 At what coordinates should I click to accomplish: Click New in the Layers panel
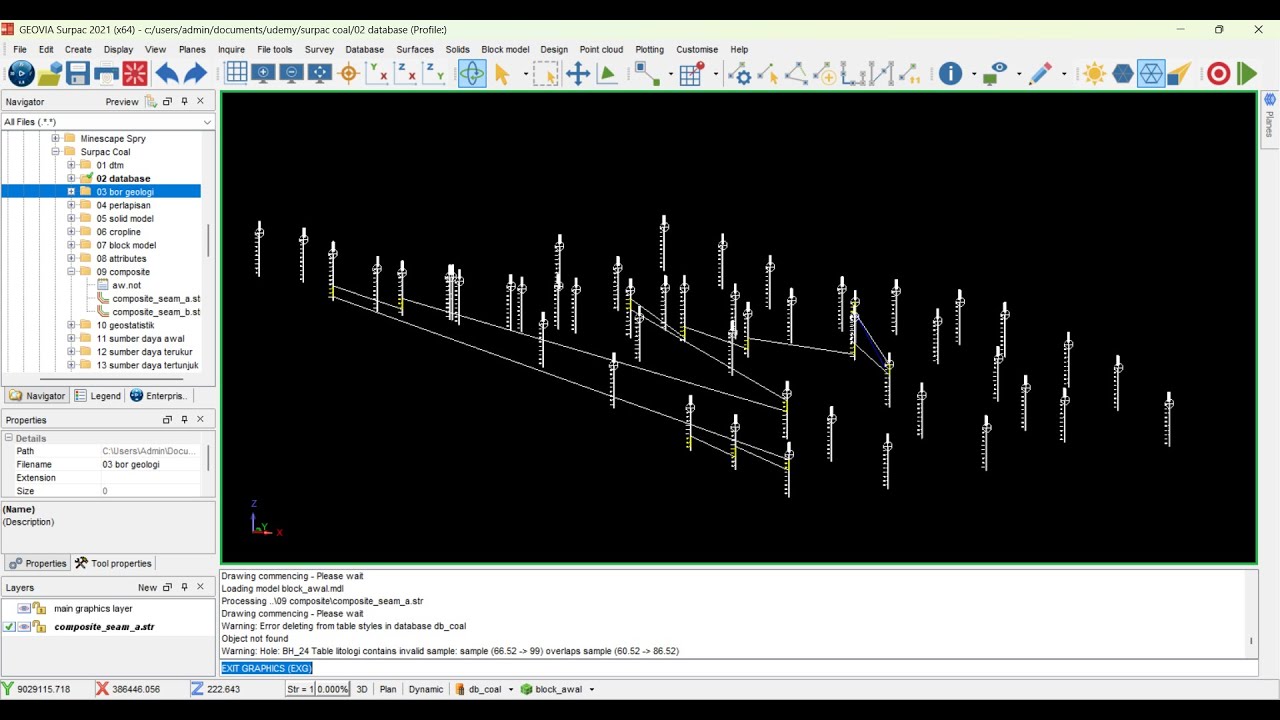[x=148, y=588]
